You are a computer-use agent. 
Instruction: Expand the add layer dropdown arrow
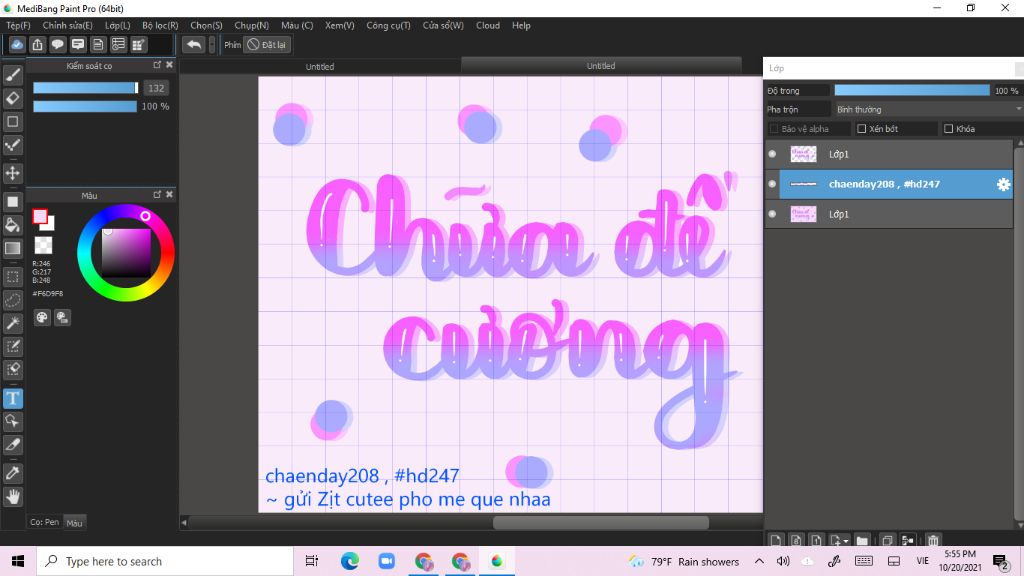(846, 541)
